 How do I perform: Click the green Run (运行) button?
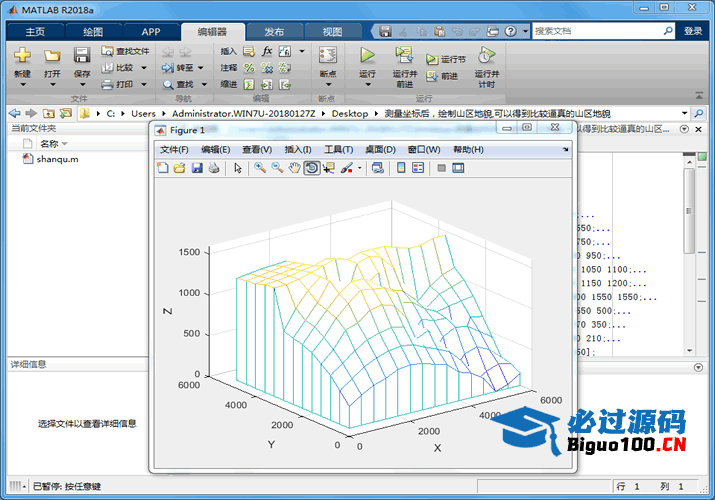point(367,56)
